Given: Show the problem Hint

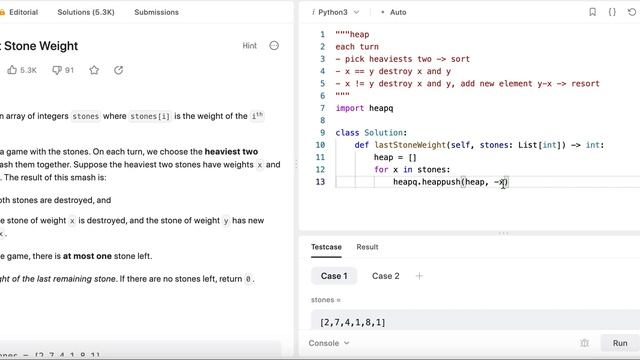Looking at the screenshot, I should tap(250, 46).
